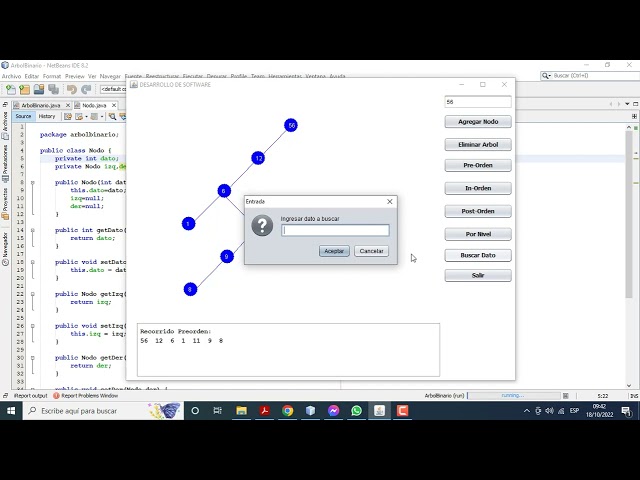The image size is (640, 480).
Task: Click the Undo arrow icon
Action: point(72,89)
